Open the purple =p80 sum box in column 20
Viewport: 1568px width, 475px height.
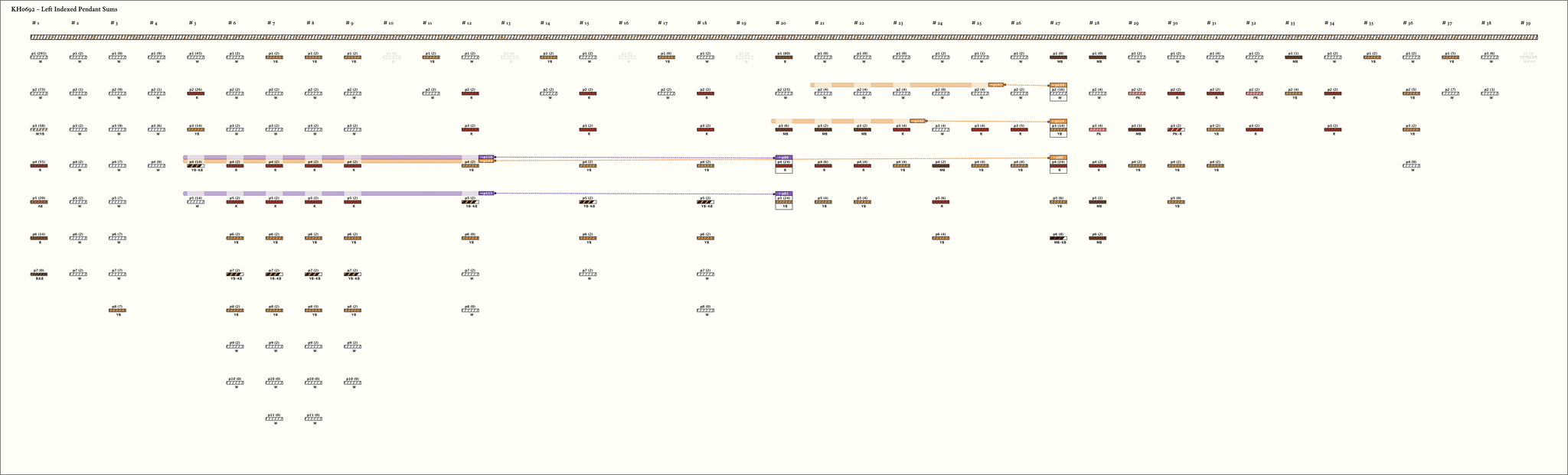784,157
